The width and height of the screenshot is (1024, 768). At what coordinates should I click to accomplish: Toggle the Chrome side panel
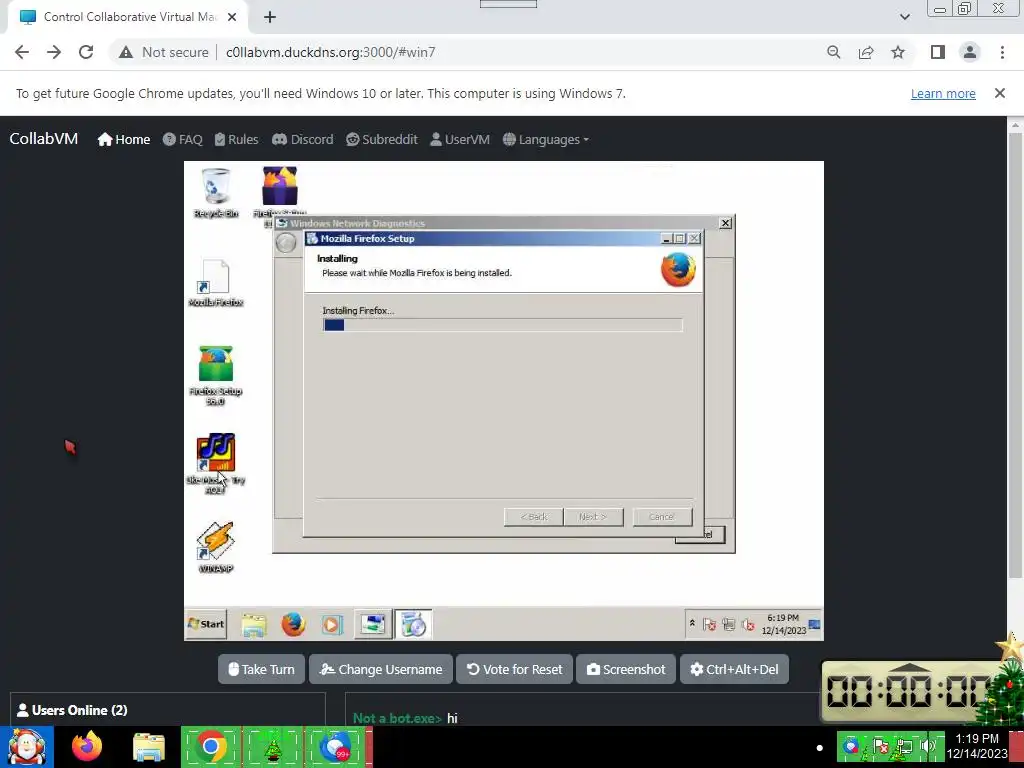point(938,52)
